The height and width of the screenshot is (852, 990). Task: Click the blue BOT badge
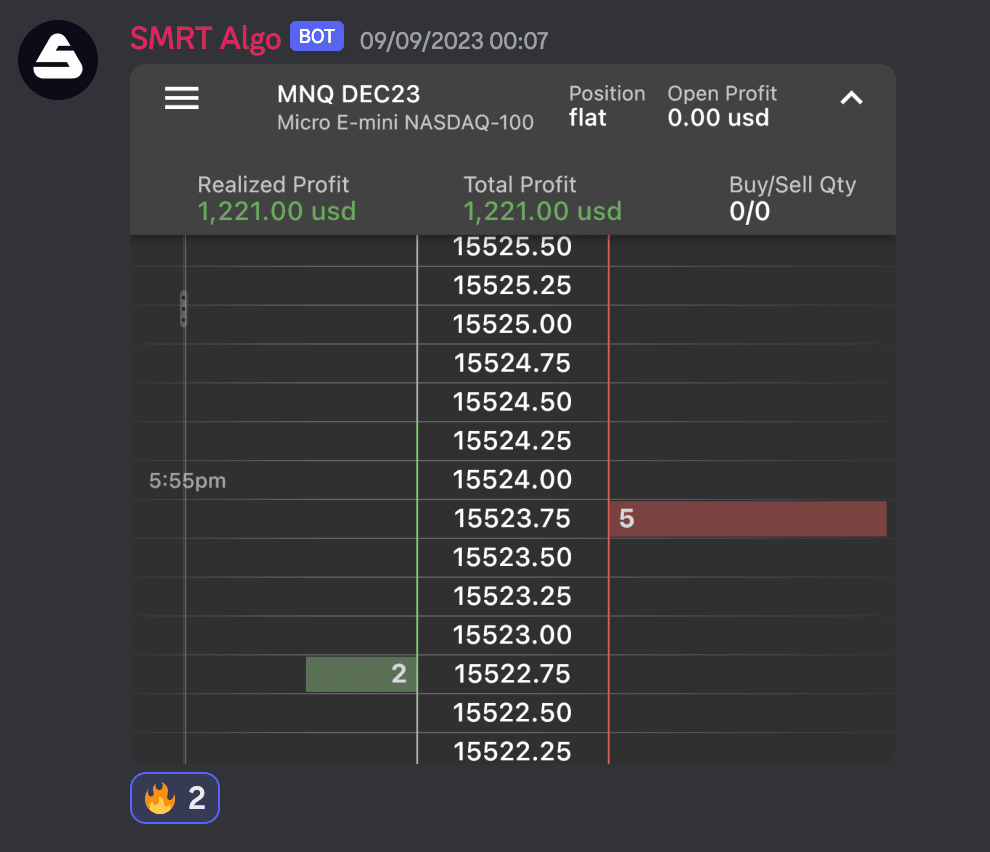[x=316, y=36]
